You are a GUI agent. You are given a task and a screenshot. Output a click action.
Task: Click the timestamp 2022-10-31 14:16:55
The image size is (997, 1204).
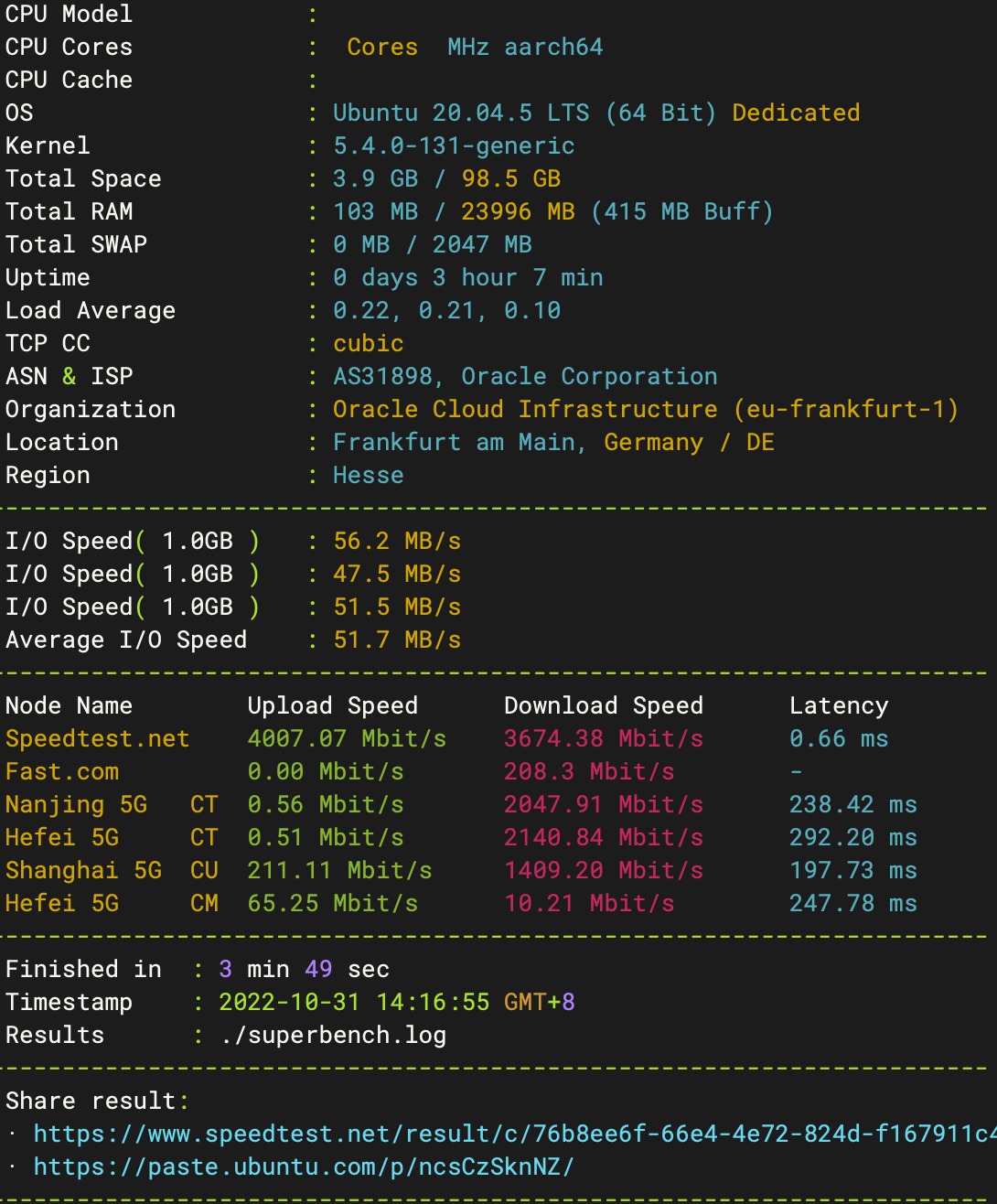pyautogui.click(x=354, y=1003)
